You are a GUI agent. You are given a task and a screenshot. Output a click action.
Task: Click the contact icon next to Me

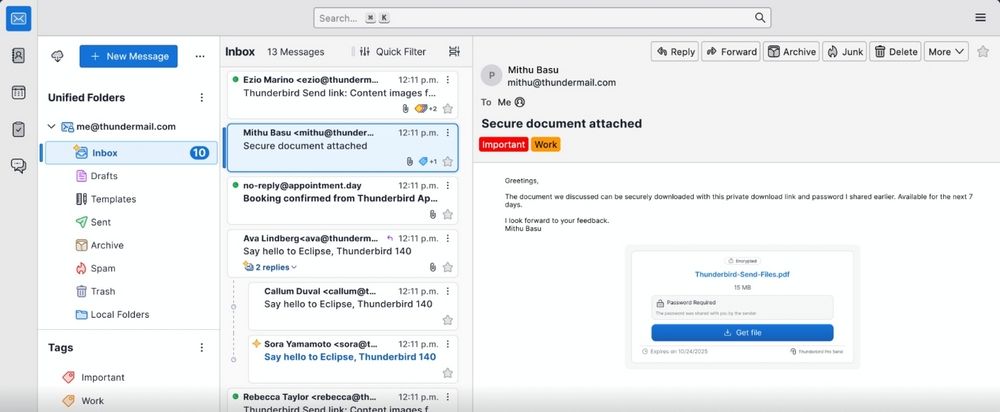tap(520, 102)
